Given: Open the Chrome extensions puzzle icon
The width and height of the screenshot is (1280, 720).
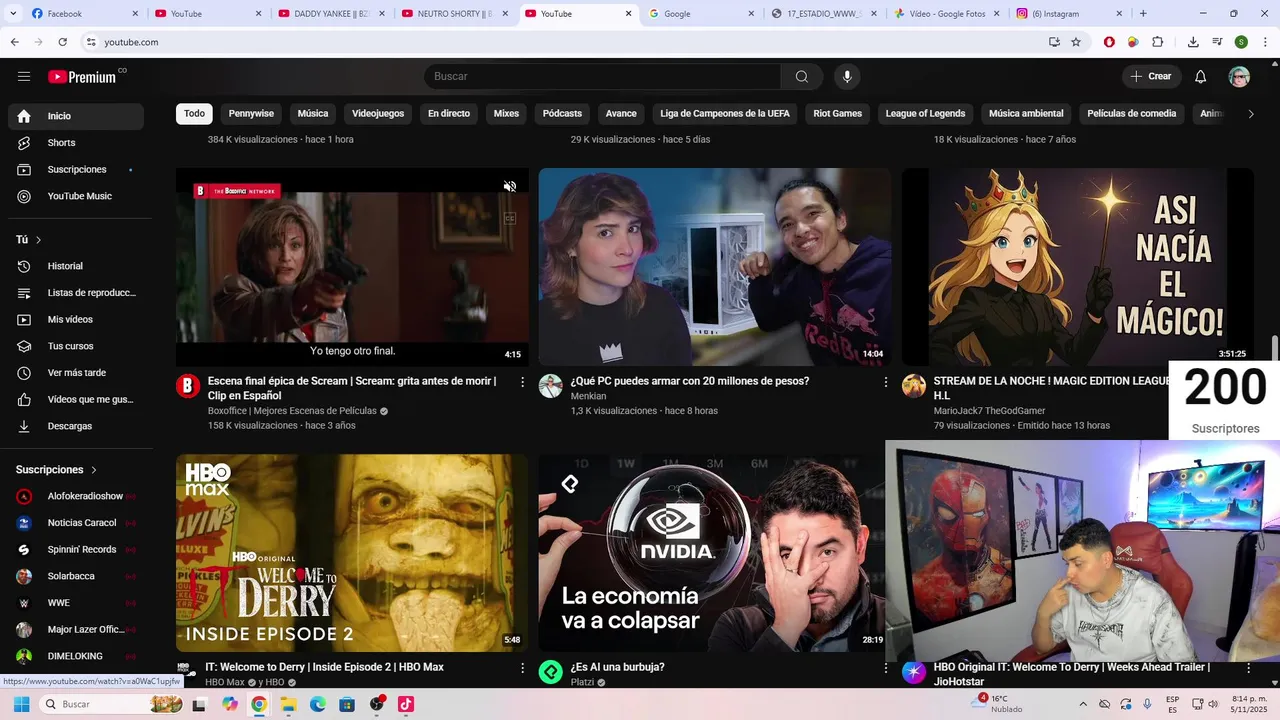Looking at the screenshot, I should [1158, 42].
